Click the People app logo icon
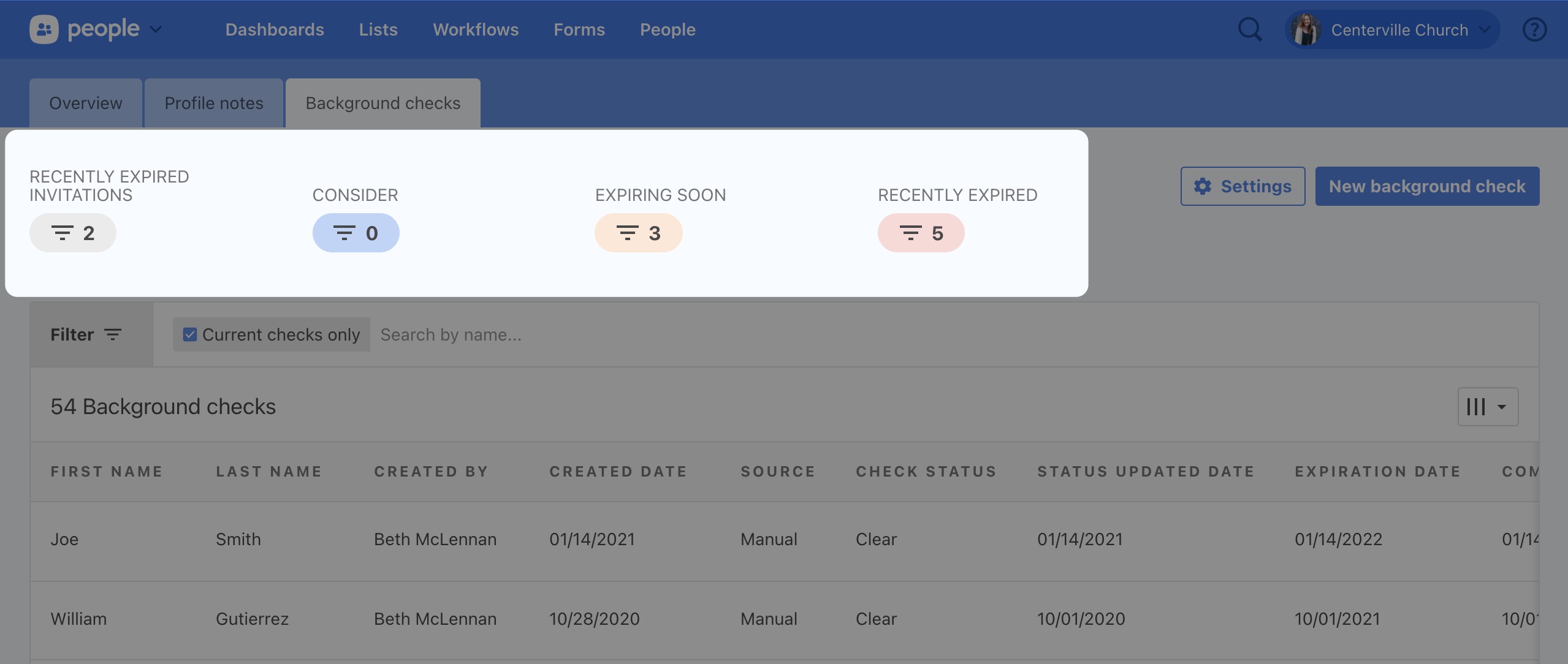Image resolution: width=1568 pixels, height=664 pixels. pyautogui.click(x=44, y=29)
